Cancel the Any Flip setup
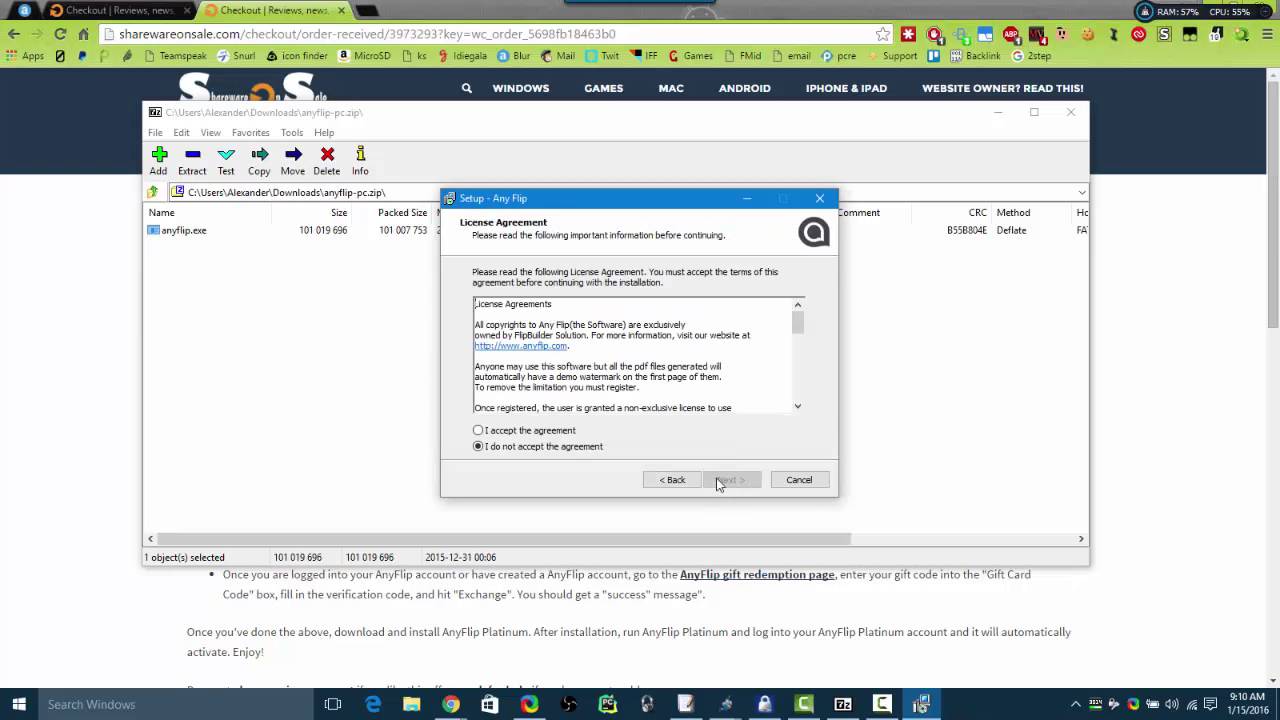Image resolution: width=1280 pixels, height=720 pixels. pyautogui.click(x=799, y=480)
